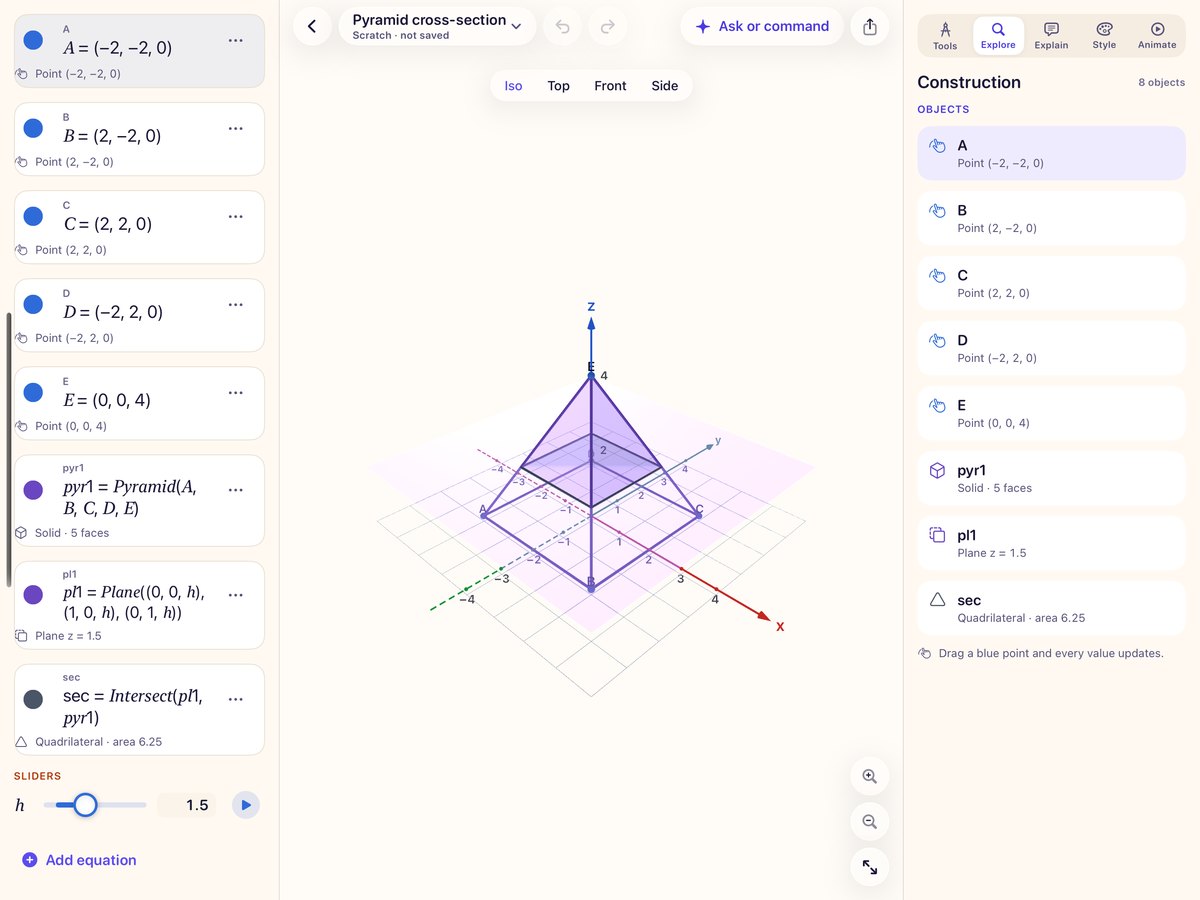This screenshot has height=900, width=1200.
Task: Play the h slider animation
Action: tap(245, 805)
